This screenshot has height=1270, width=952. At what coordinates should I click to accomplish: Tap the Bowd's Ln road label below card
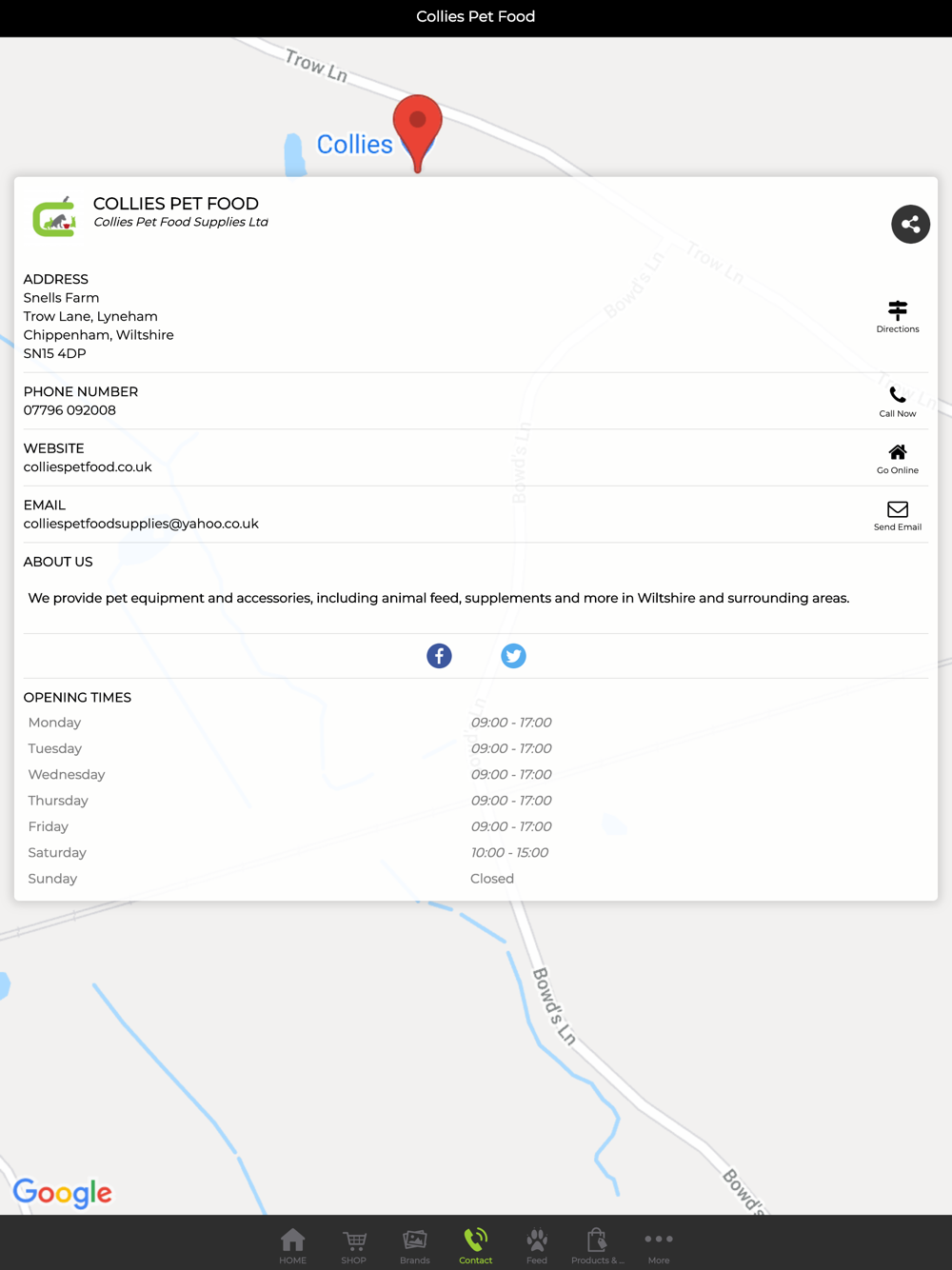pos(554,1006)
